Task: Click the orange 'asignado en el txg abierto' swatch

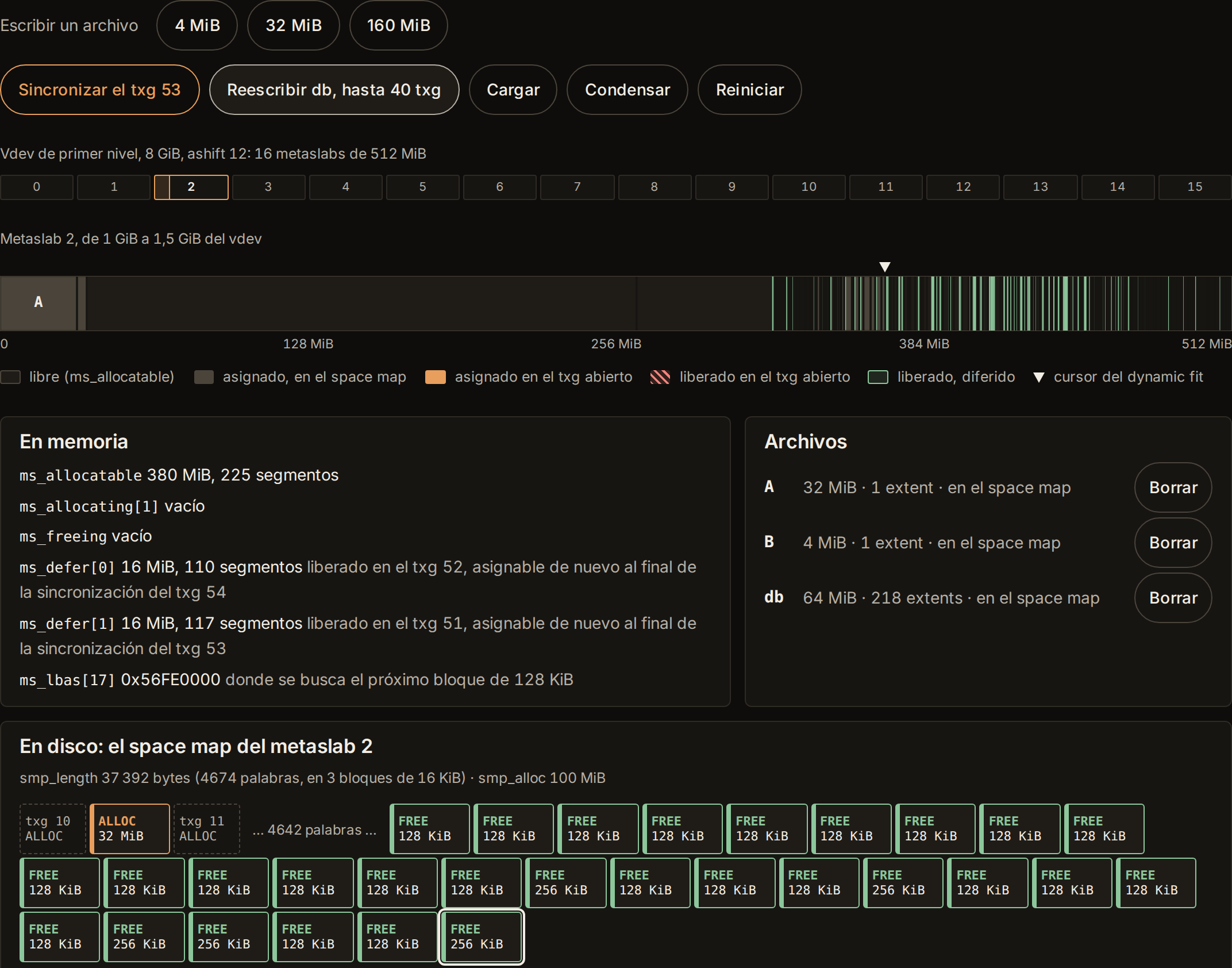Action: click(436, 377)
